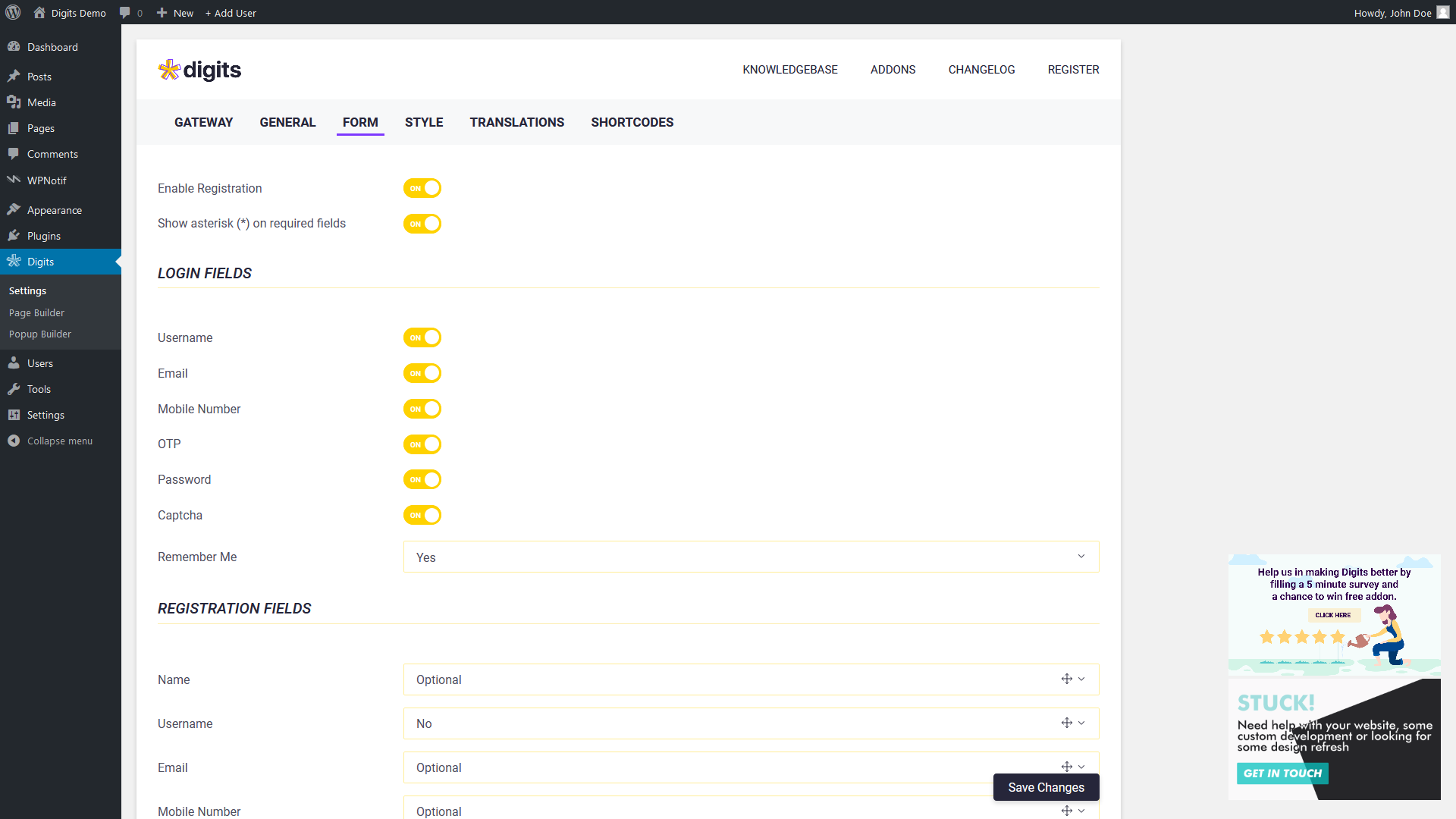This screenshot has height=819, width=1456.
Task: Open the comments bubble in admin bar
Action: [125, 13]
